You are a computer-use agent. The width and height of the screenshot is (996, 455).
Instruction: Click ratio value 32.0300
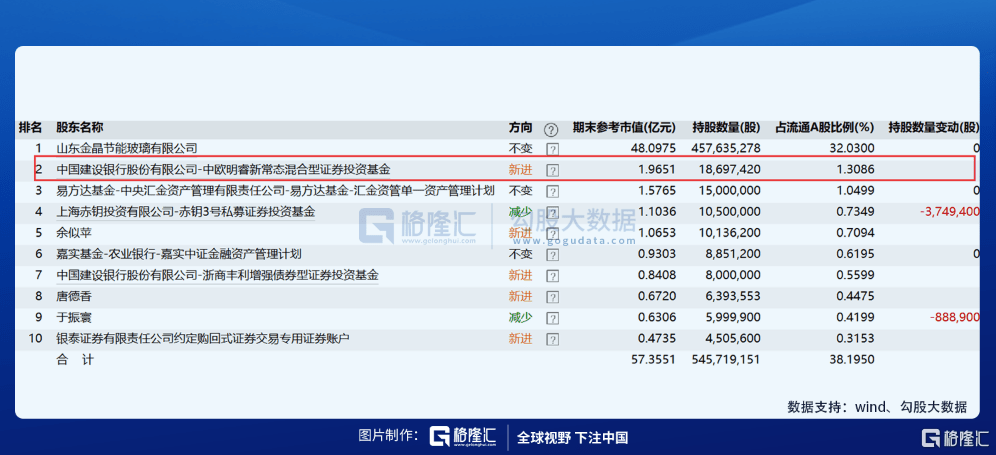[851, 148]
